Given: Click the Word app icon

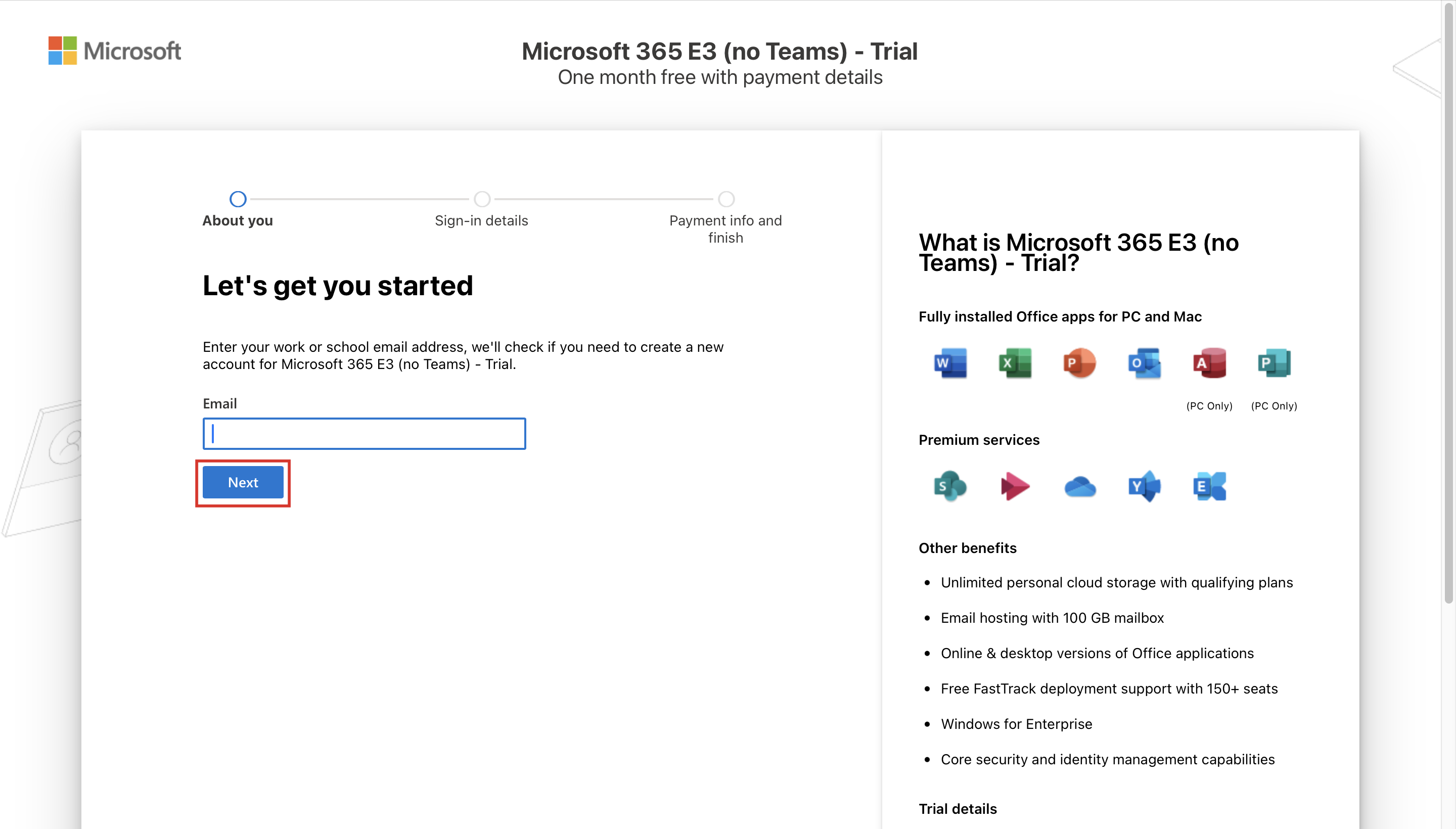Looking at the screenshot, I should 950,363.
